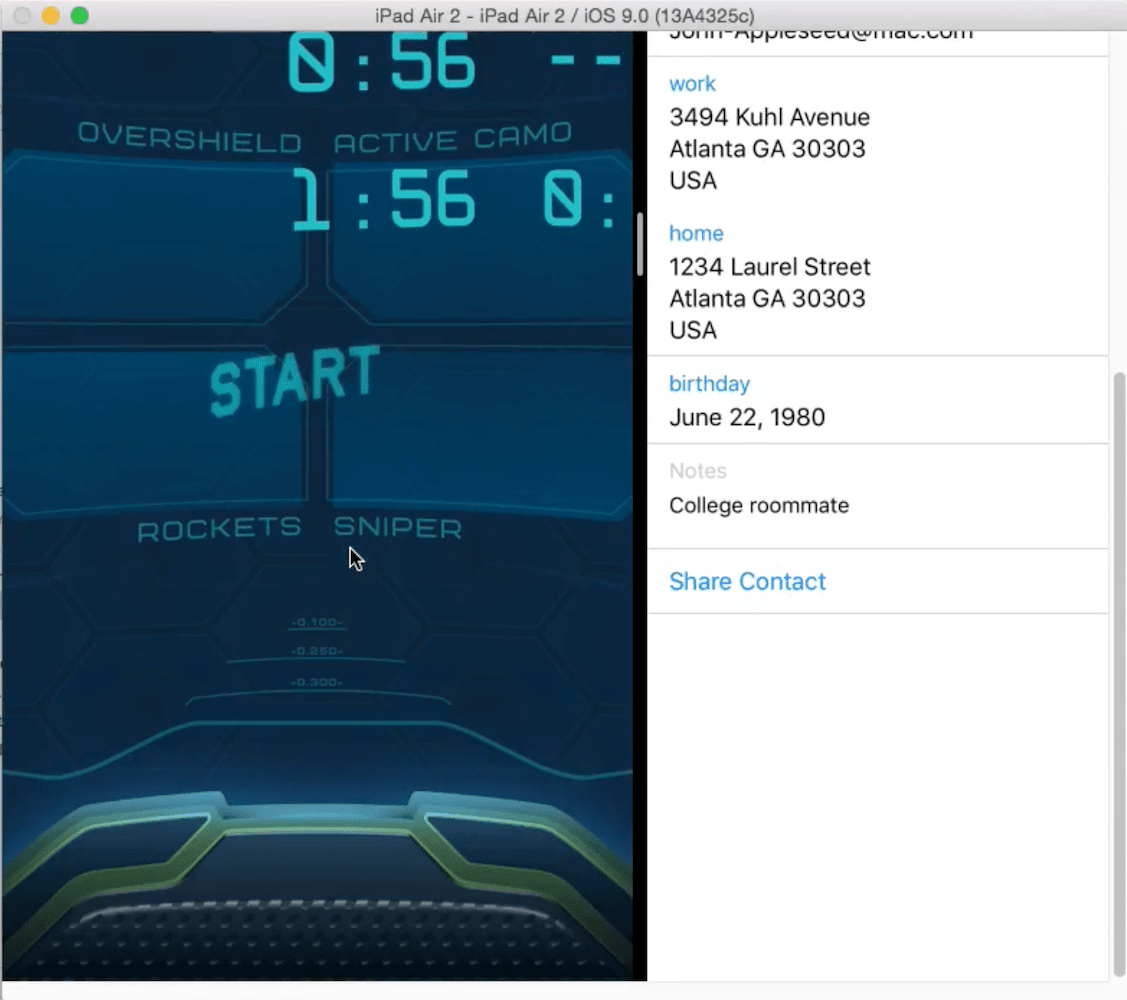
Task: Click the Notes field label
Action: tap(698, 471)
